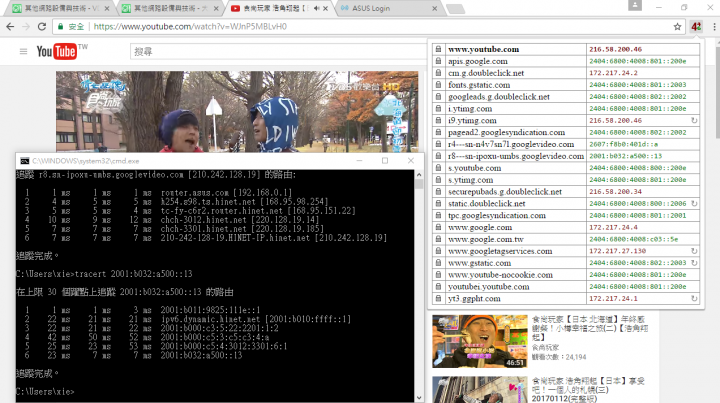
Task: Select the r4---sn-n4v7sn7l.googlevideo.com entry
Action: (x=511, y=144)
